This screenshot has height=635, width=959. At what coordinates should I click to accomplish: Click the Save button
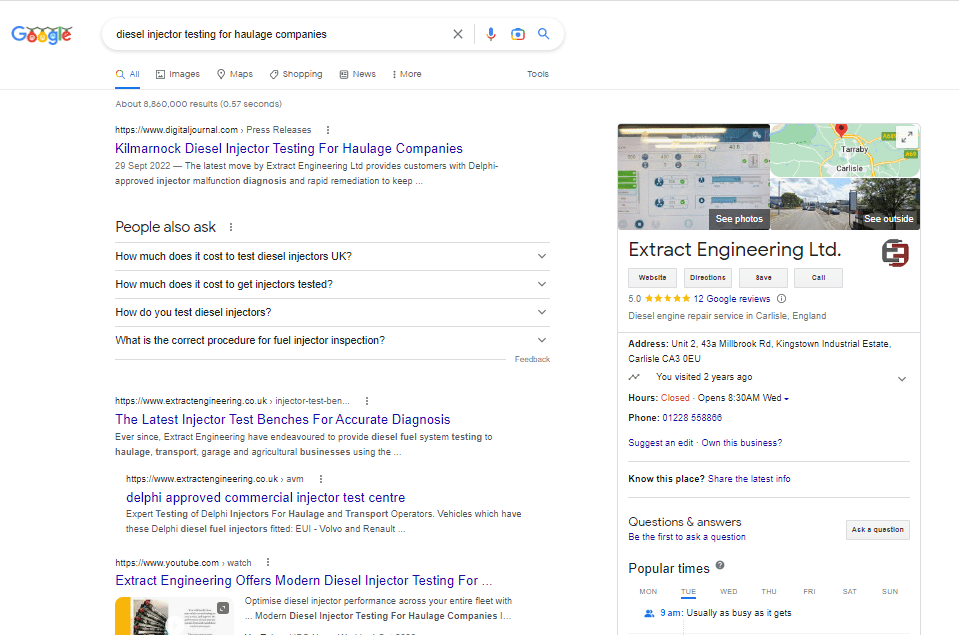click(763, 278)
